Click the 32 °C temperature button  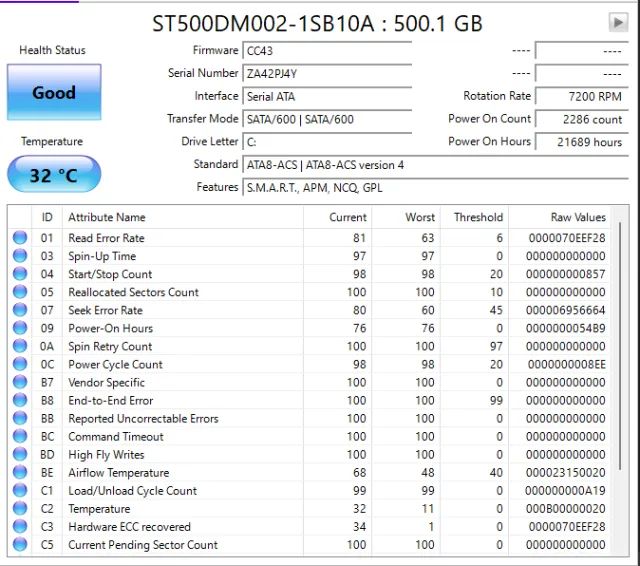54,174
